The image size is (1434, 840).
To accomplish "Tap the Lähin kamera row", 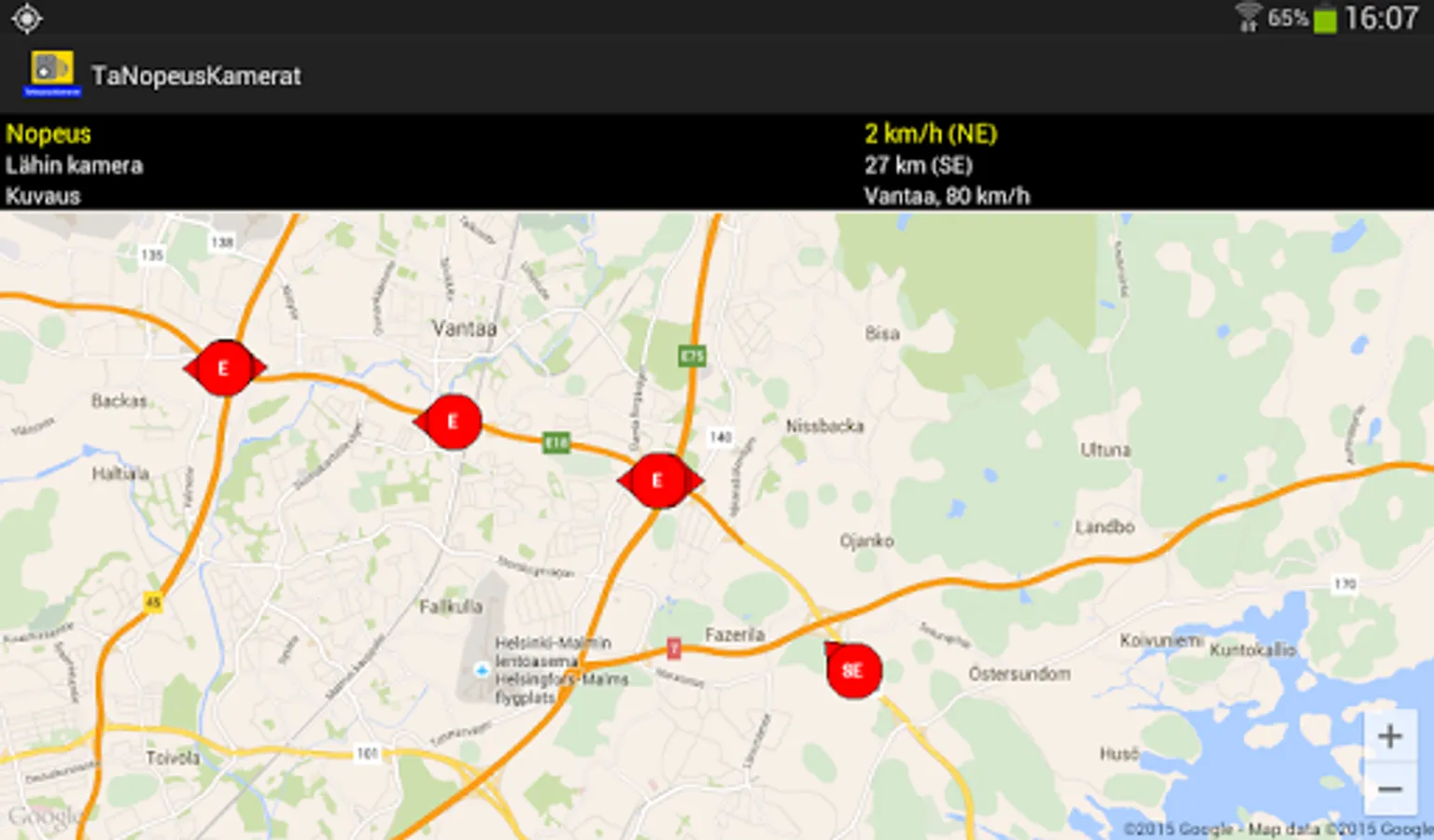I will pos(717,165).
